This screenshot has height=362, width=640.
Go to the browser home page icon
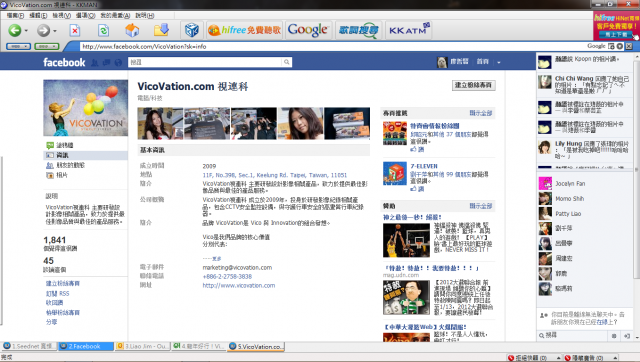132,30
